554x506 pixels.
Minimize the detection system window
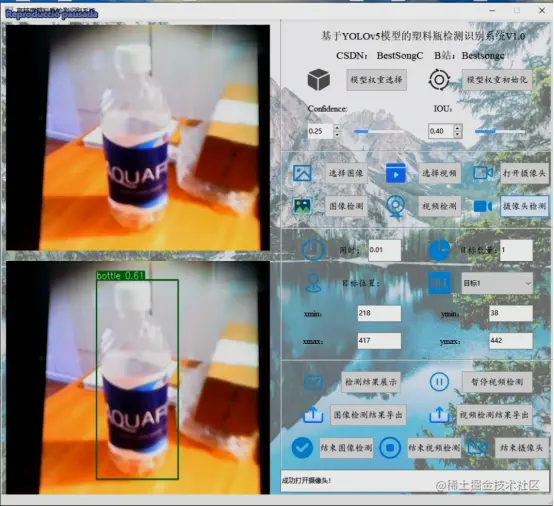point(492,11)
